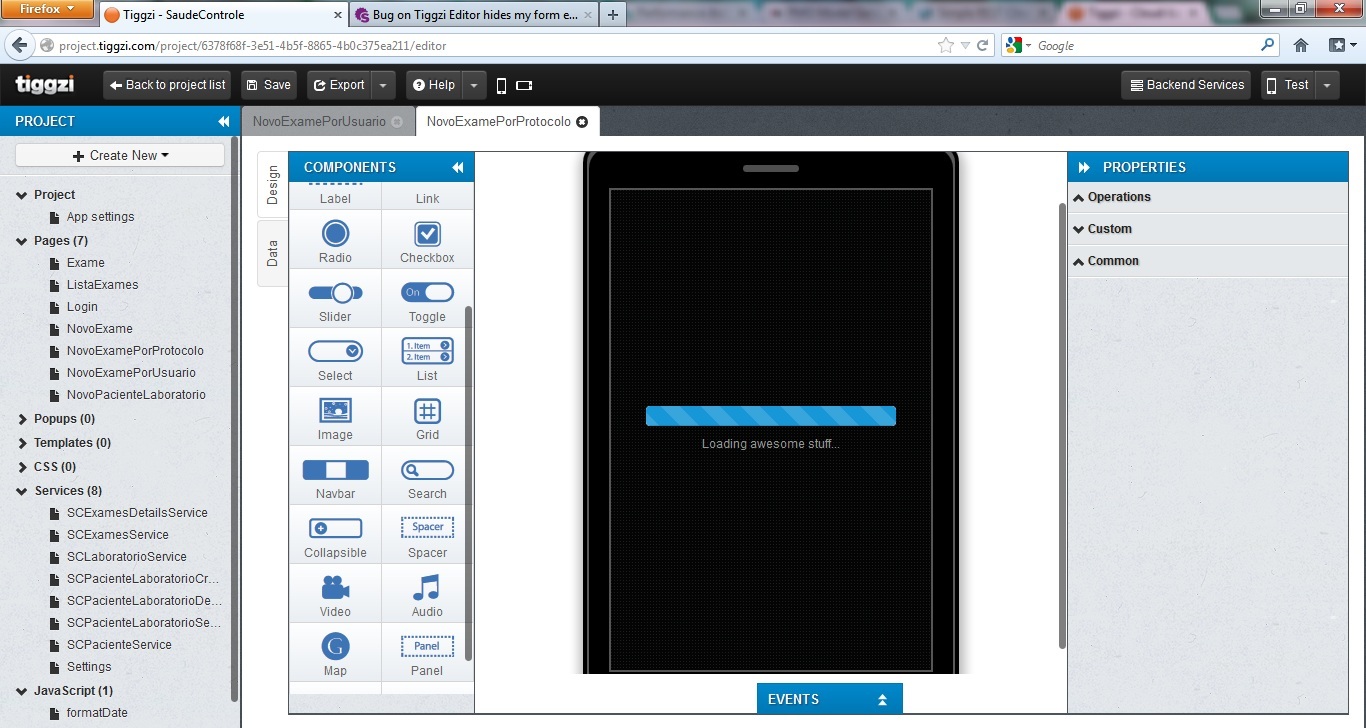Open the SCExamesService tree item
The width and height of the screenshot is (1366, 728).
point(117,535)
